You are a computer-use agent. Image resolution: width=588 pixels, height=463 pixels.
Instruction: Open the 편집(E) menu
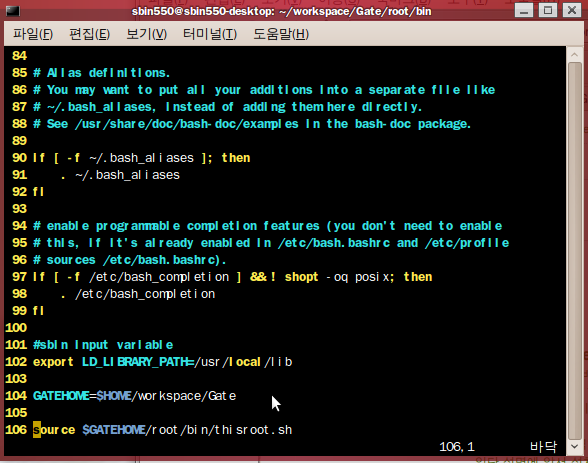point(90,34)
